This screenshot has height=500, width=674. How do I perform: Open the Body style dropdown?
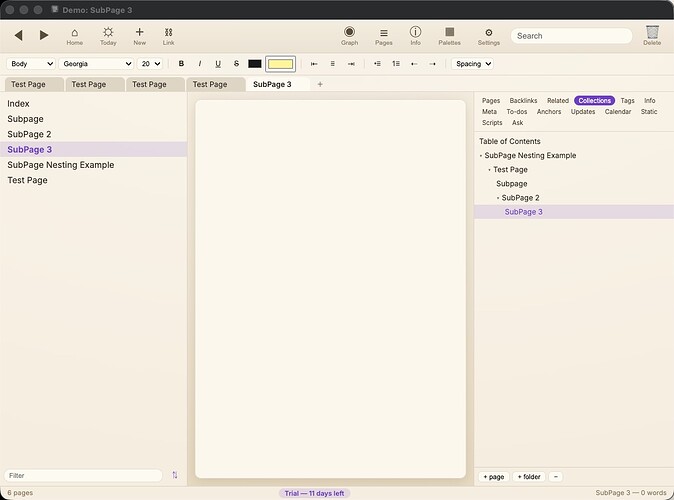[x=31, y=64]
